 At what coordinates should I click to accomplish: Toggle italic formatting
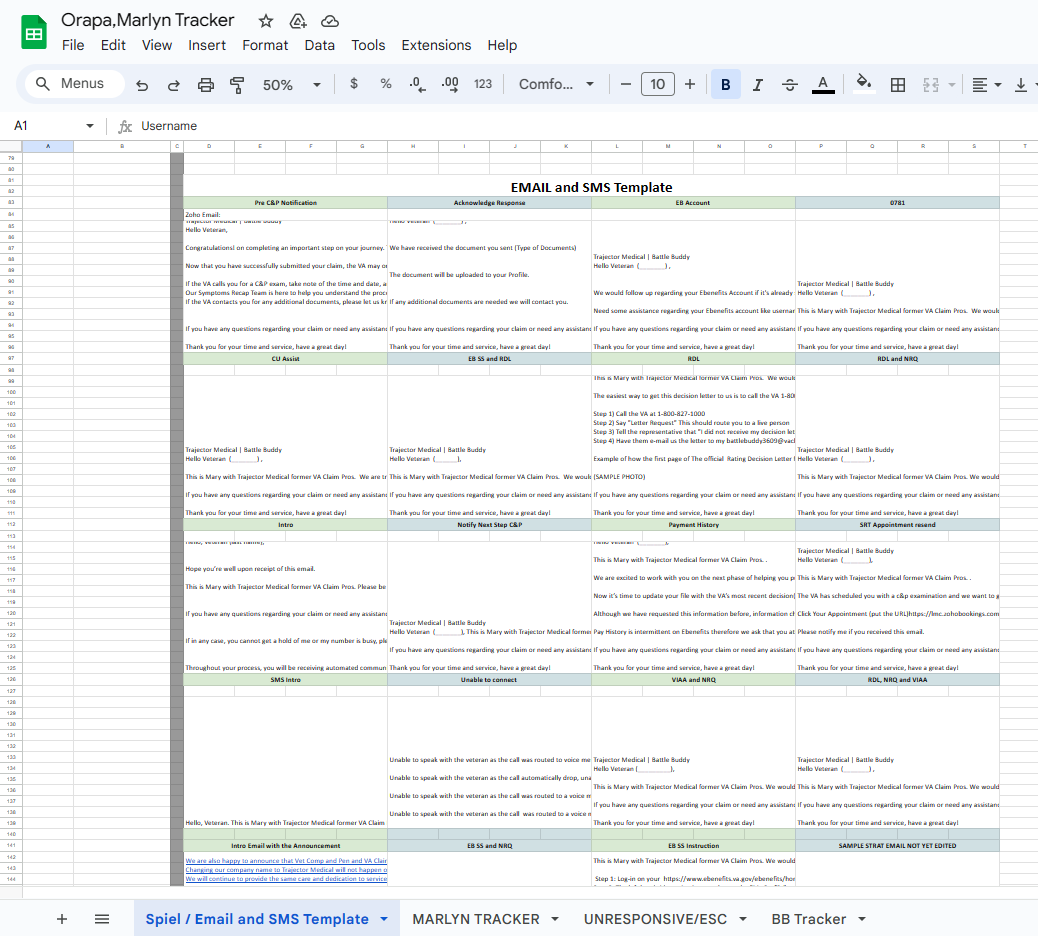(758, 85)
